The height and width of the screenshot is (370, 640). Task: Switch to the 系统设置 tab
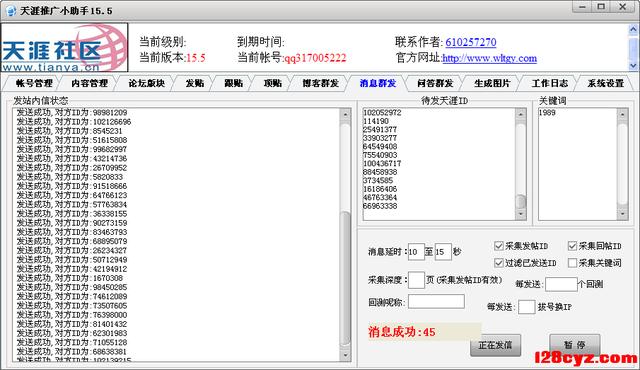[606, 83]
